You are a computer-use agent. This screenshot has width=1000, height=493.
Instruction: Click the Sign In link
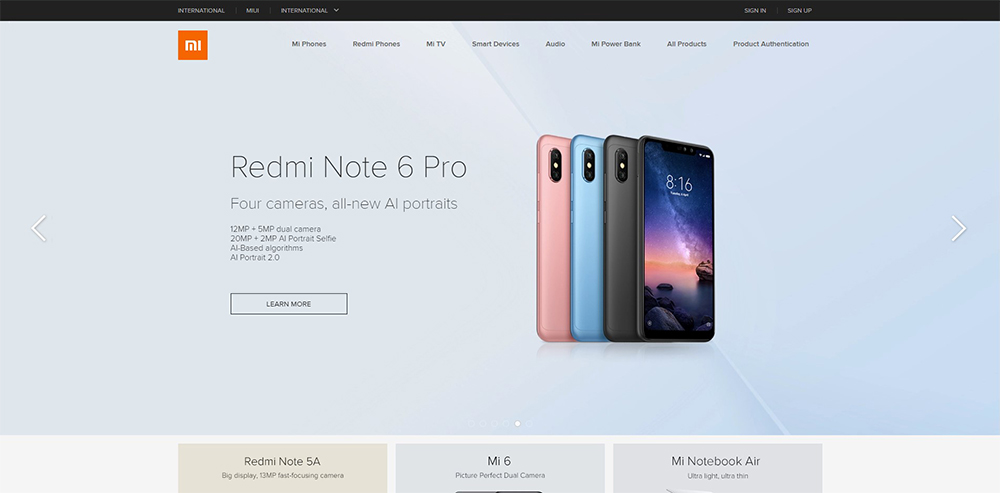coord(755,10)
